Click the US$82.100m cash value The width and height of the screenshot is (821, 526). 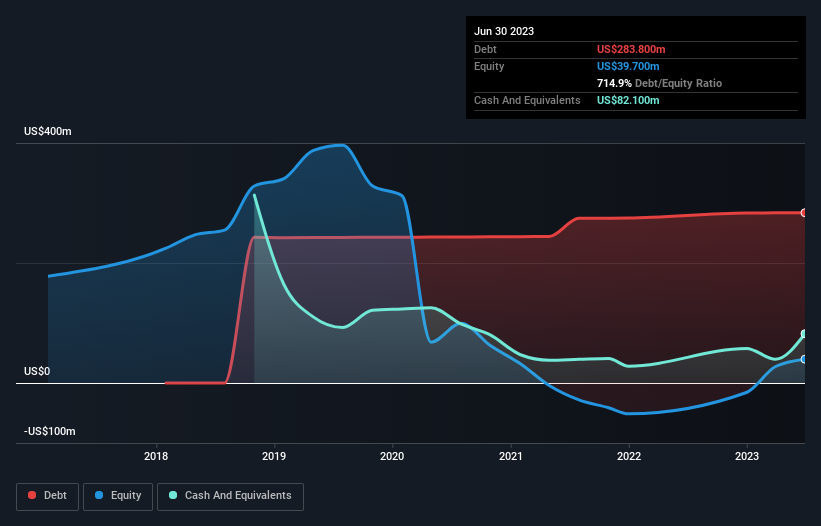coord(628,100)
